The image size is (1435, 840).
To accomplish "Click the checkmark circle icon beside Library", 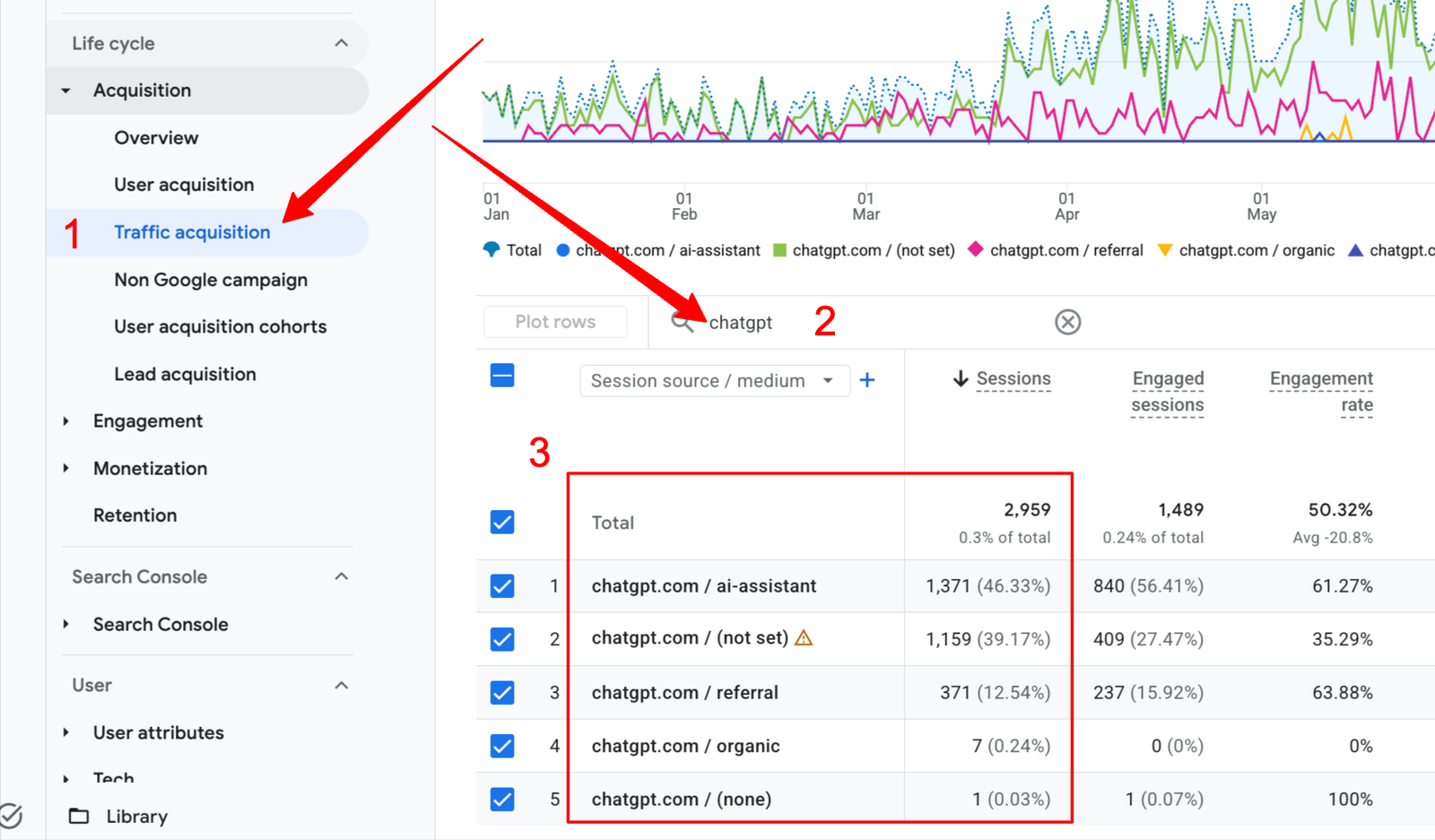I will (10, 816).
